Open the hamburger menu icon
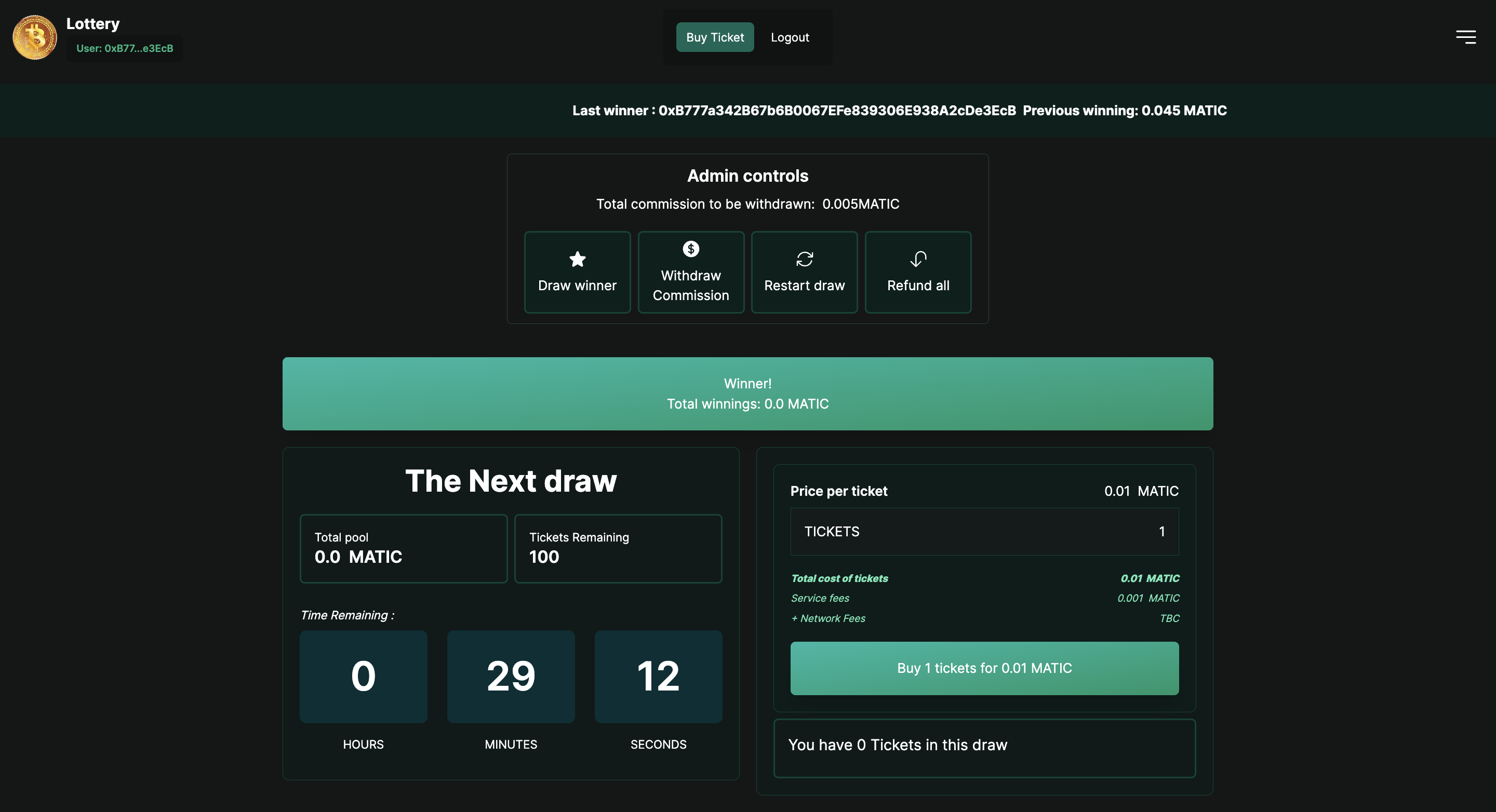Image resolution: width=1496 pixels, height=812 pixels. tap(1465, 37)
